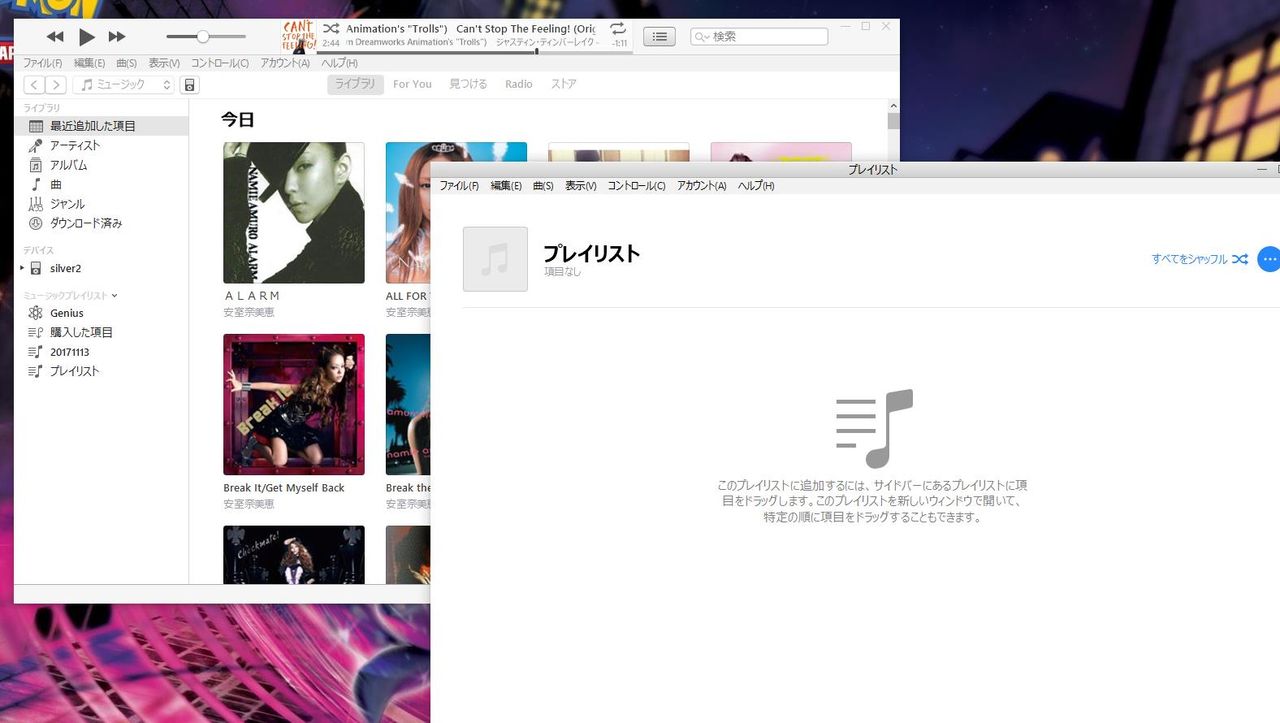This screenshot has width=1280, height=723.
Task: Click the 20171113 playlist icon
Action: pos(36,352)
